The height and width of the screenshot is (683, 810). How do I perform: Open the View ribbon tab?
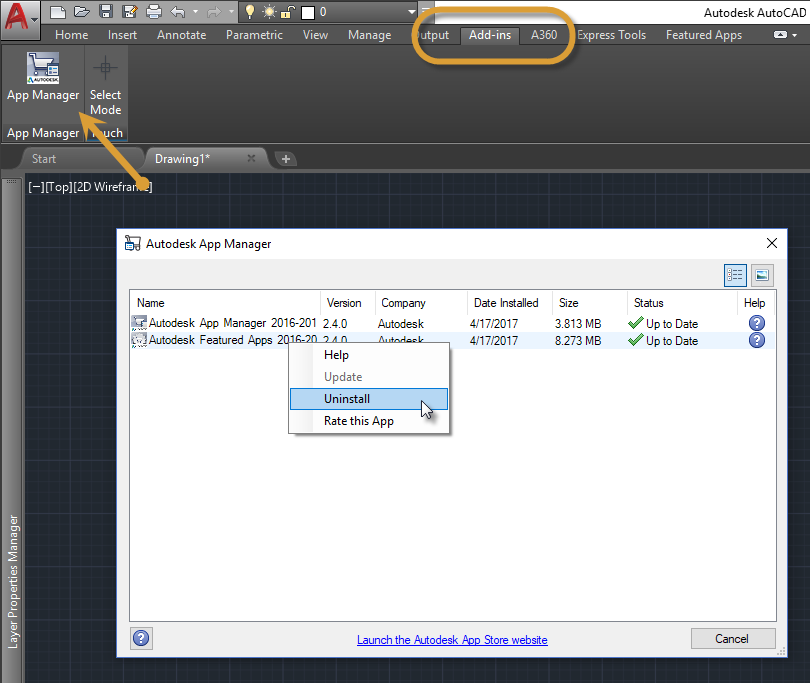[315, 35]
